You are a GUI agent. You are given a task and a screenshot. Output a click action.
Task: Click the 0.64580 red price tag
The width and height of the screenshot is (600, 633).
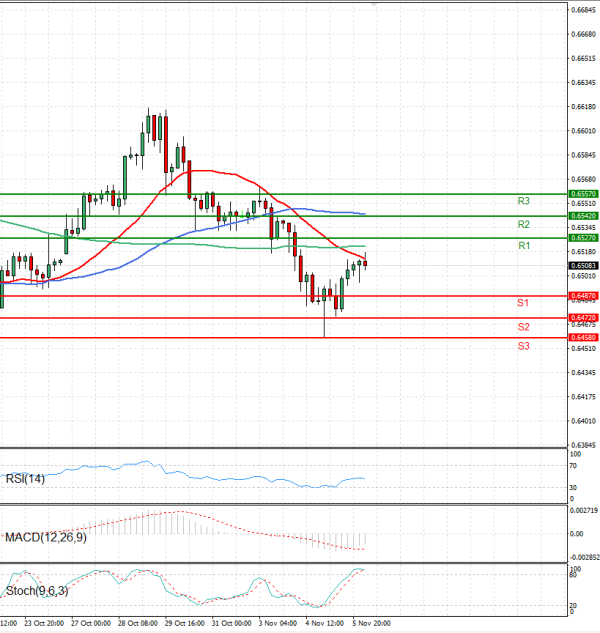coord(583,338)
